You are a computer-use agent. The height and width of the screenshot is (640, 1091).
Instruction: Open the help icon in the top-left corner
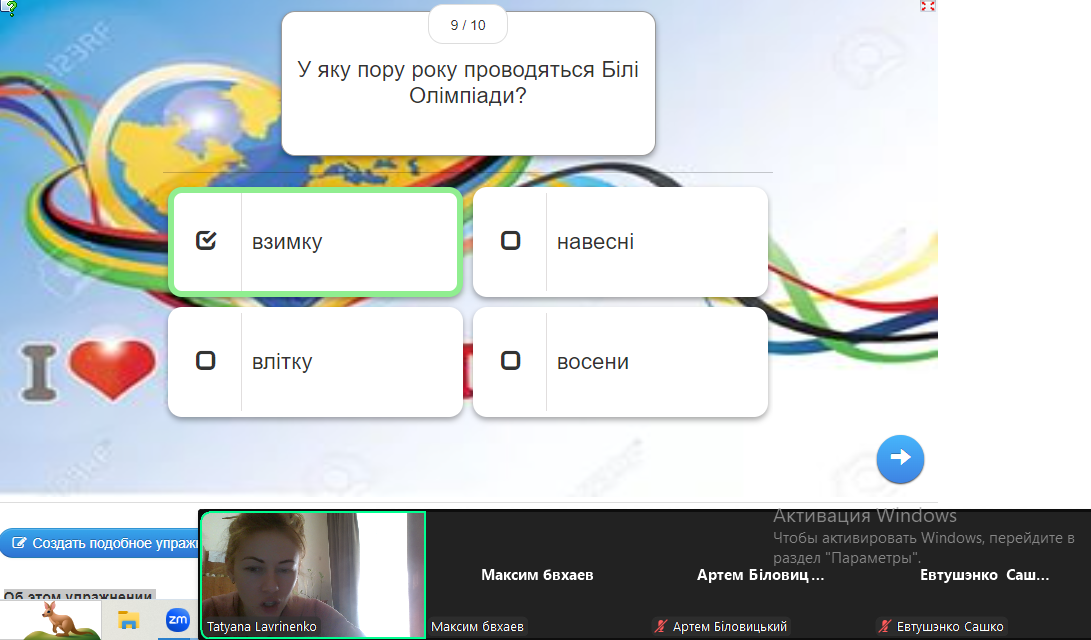click(x=8, y=8)
